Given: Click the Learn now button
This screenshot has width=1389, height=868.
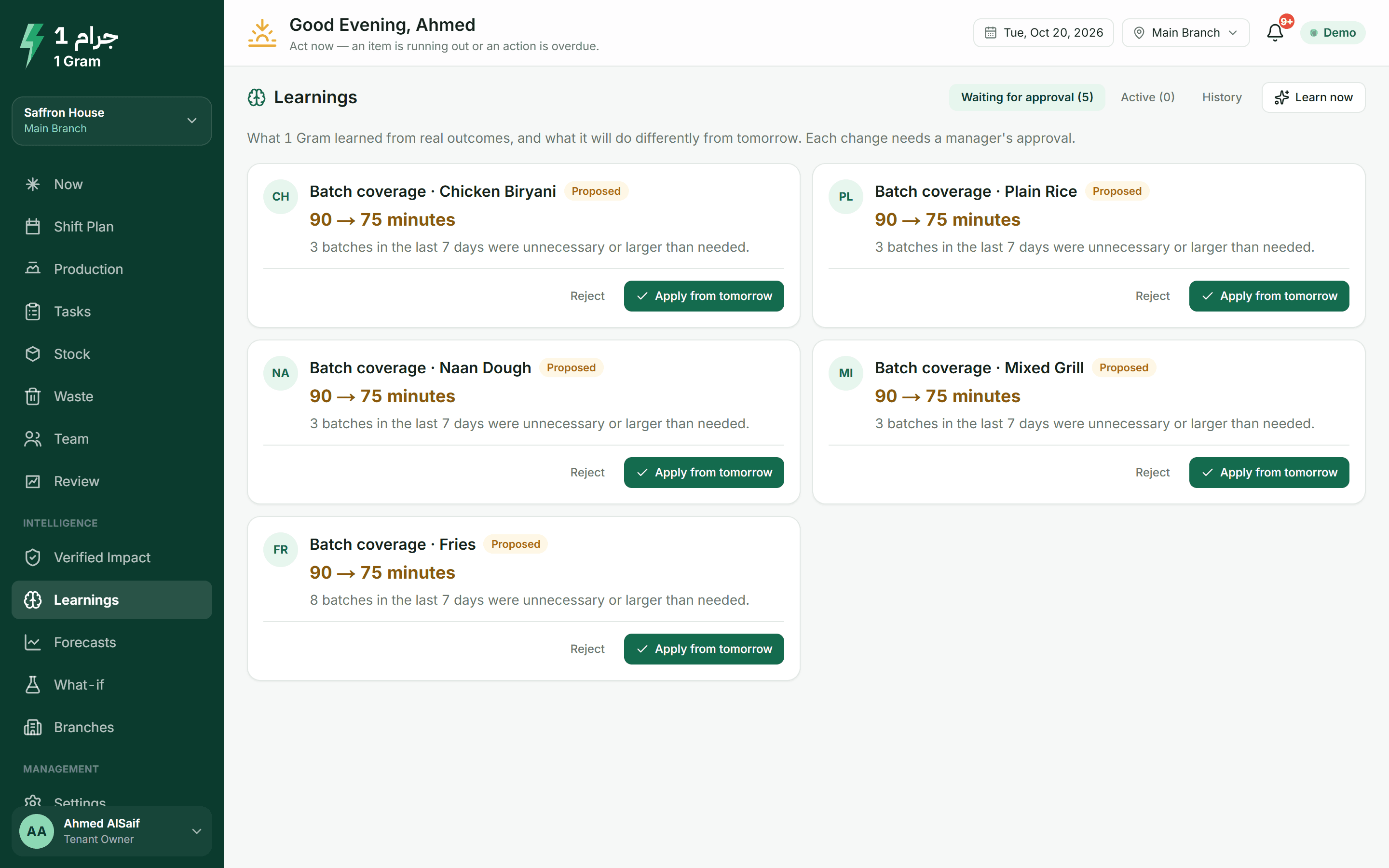Looking at the screenshot, I should 1313,97.
